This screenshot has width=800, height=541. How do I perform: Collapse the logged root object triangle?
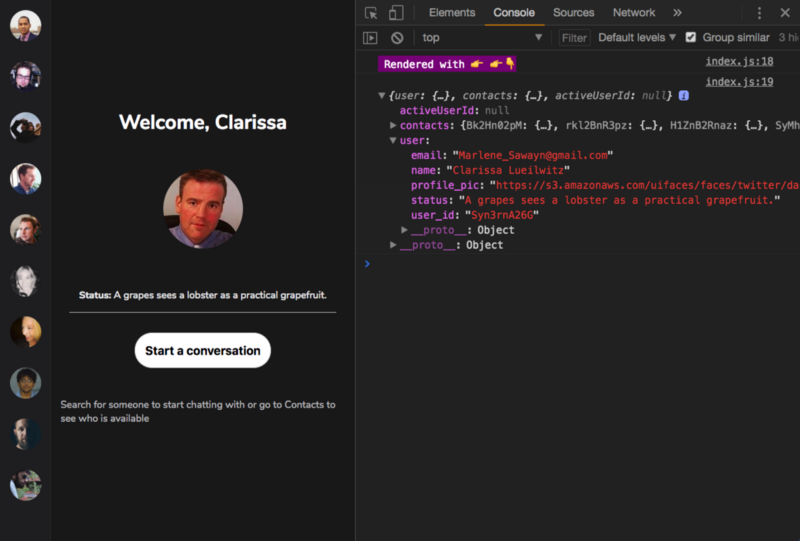[381, 95]
